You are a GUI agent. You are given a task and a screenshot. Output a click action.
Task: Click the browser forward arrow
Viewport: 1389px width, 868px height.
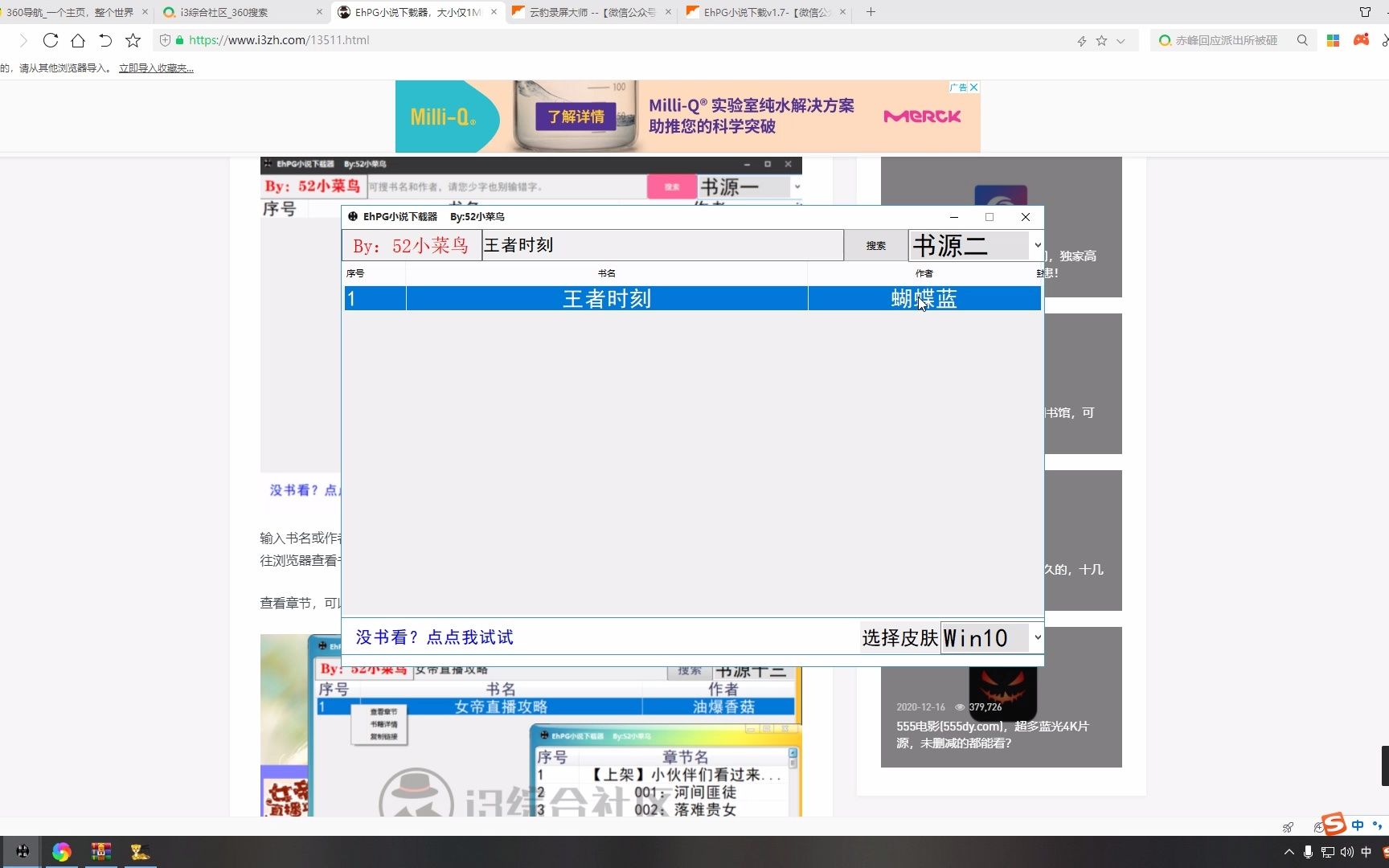tap(23, 40)
